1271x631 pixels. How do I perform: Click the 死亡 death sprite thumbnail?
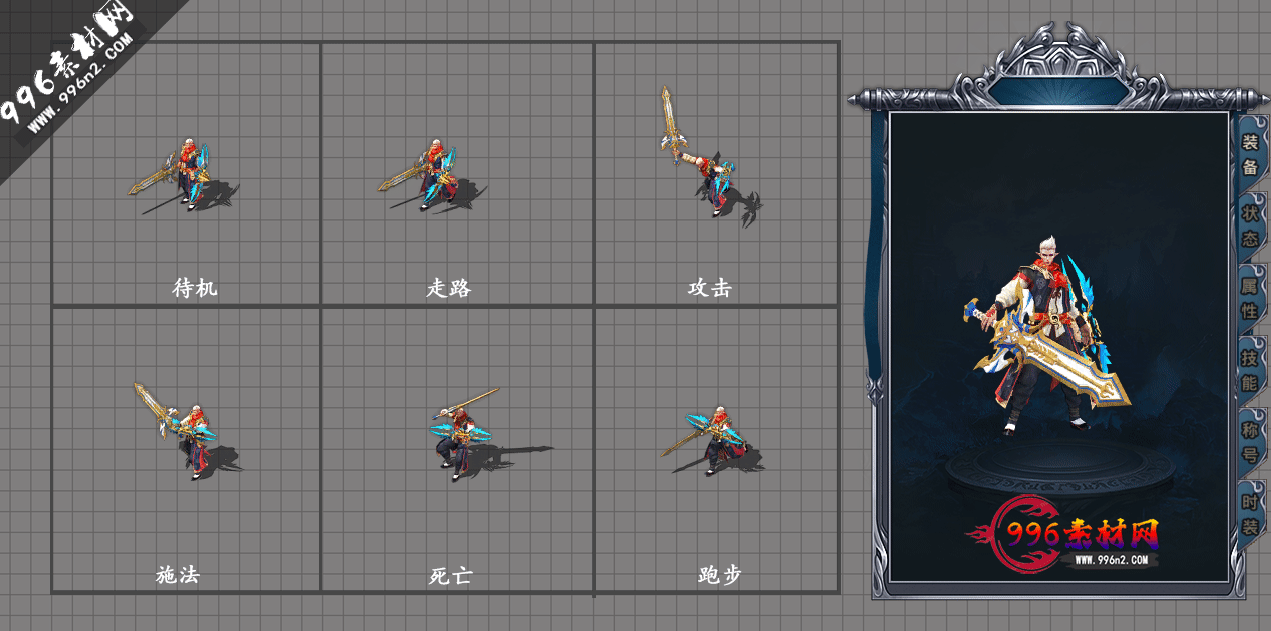pyautogui.click(x=490, y=435)
